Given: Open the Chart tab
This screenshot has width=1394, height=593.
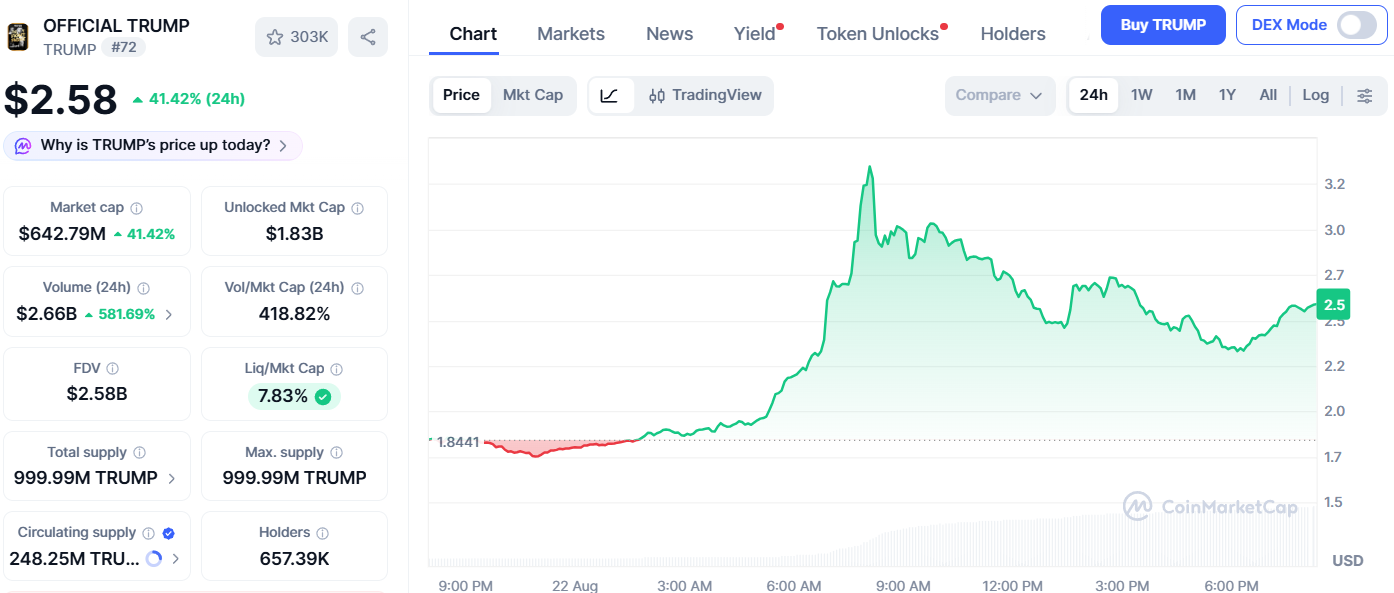Looking at the screenshot, I should (474, 34).
